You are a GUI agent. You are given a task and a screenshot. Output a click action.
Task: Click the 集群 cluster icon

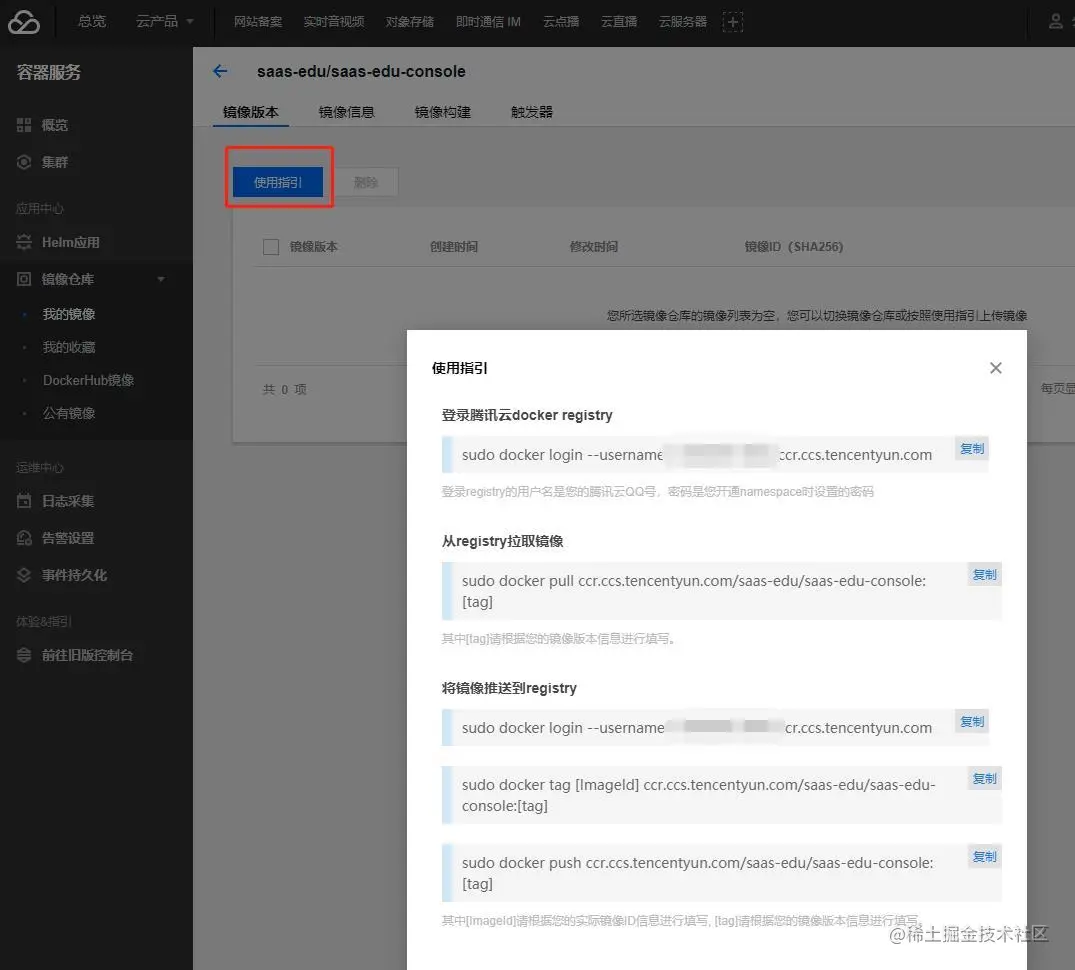click(24, 162)
